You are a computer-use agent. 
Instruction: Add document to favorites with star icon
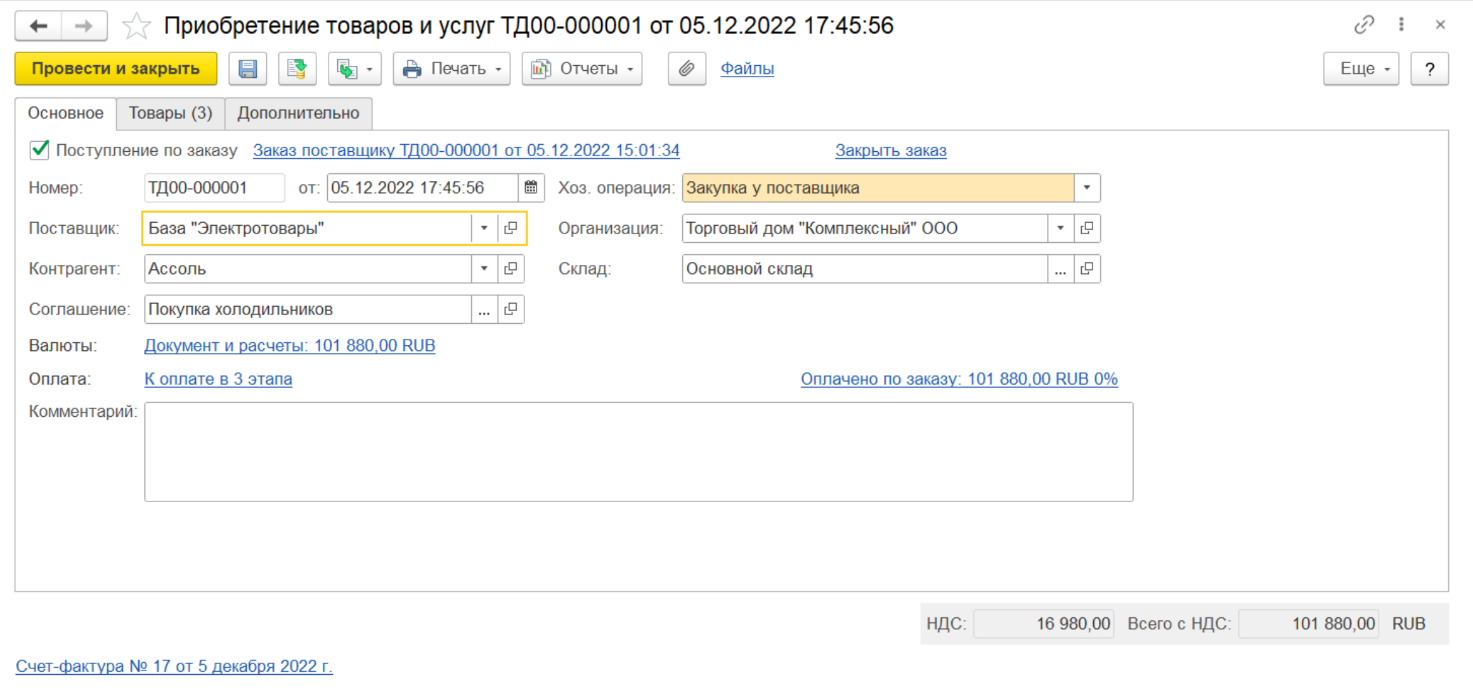click(x=137, y=26)
